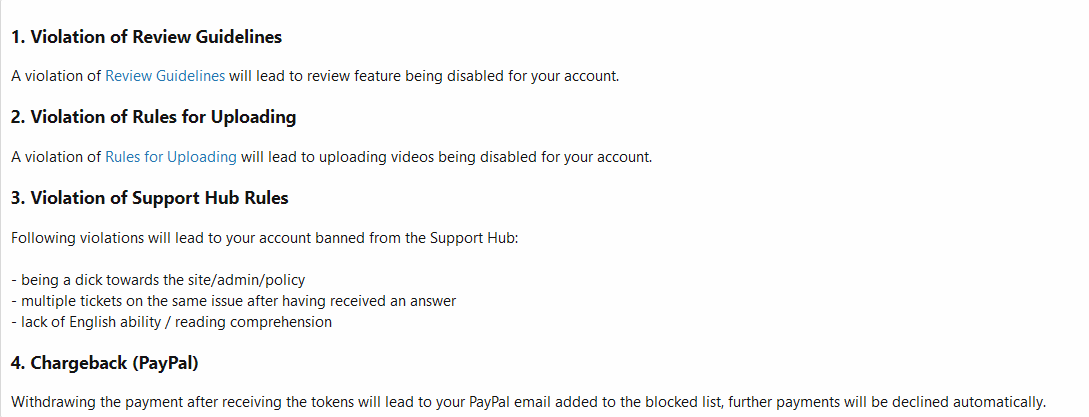
Task: Open the Rules for Uploading hyperlink
Action: [x=170, y=156]
